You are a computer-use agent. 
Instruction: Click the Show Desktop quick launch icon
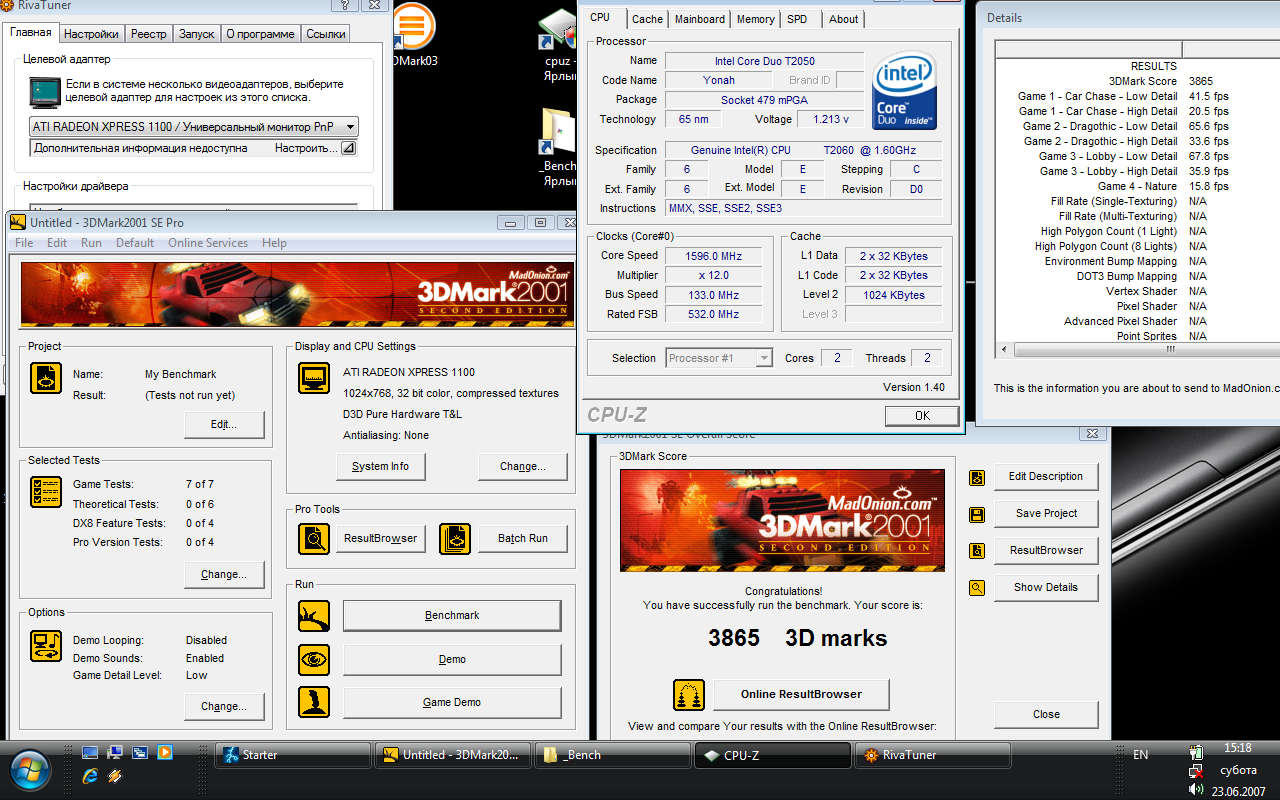90,753
